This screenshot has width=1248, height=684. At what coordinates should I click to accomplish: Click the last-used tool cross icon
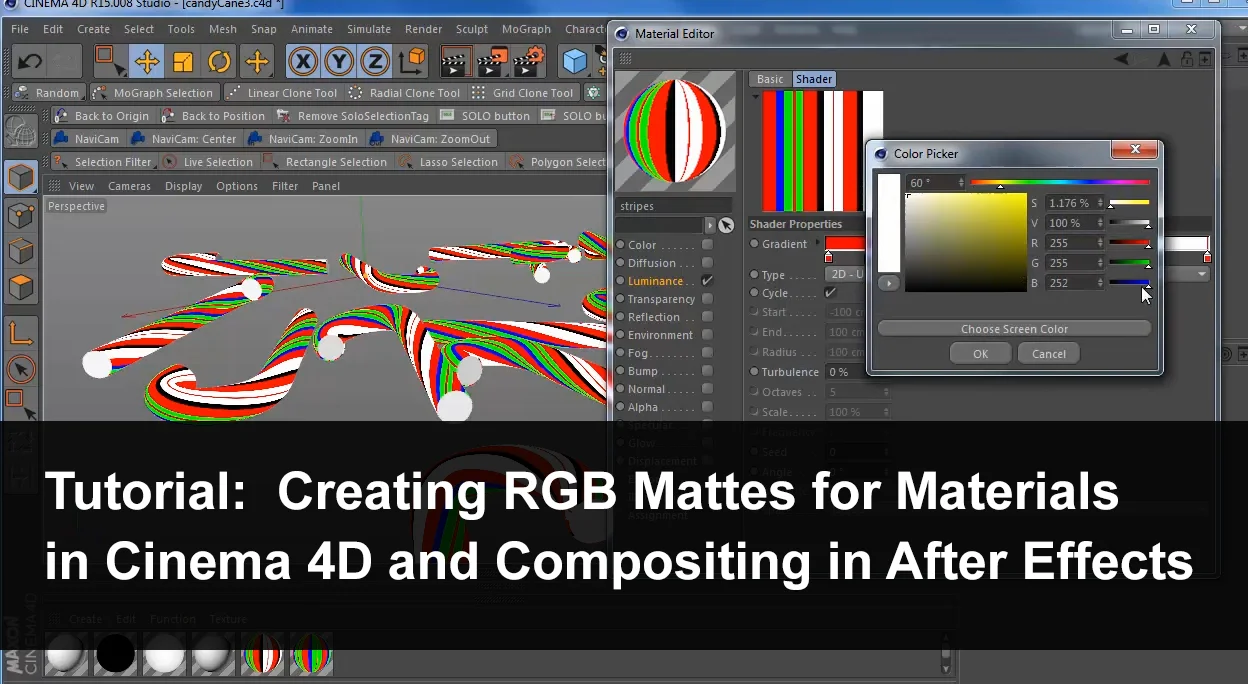[257, 62]
